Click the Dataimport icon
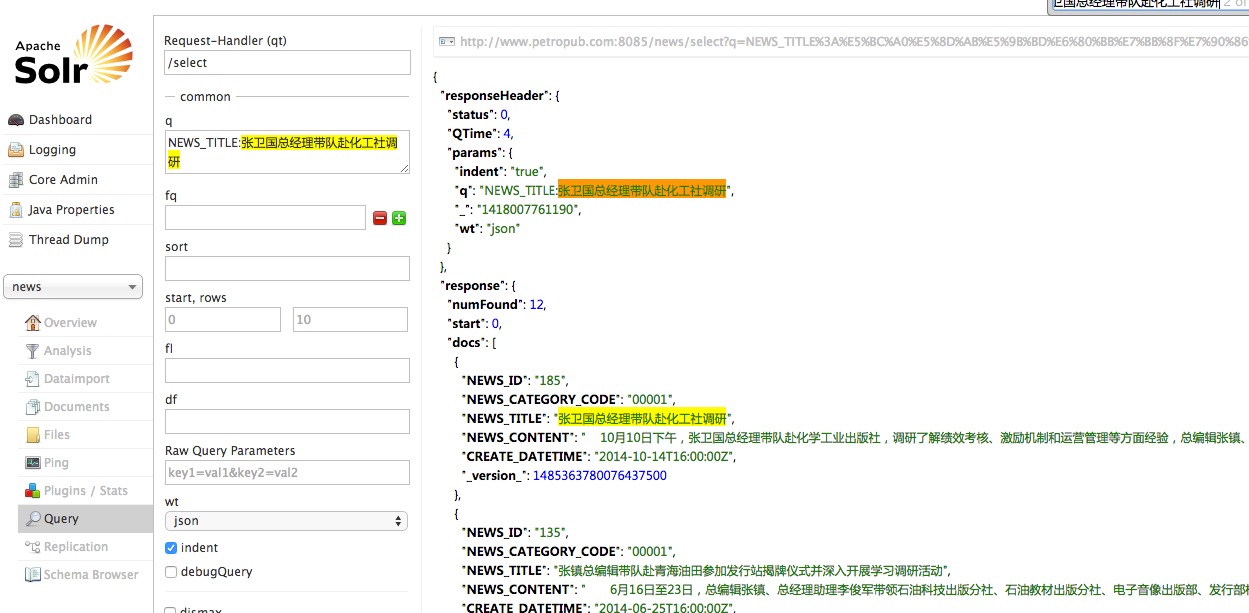Viewport: 1249px width, 613px height. click(x=33, y=379)
